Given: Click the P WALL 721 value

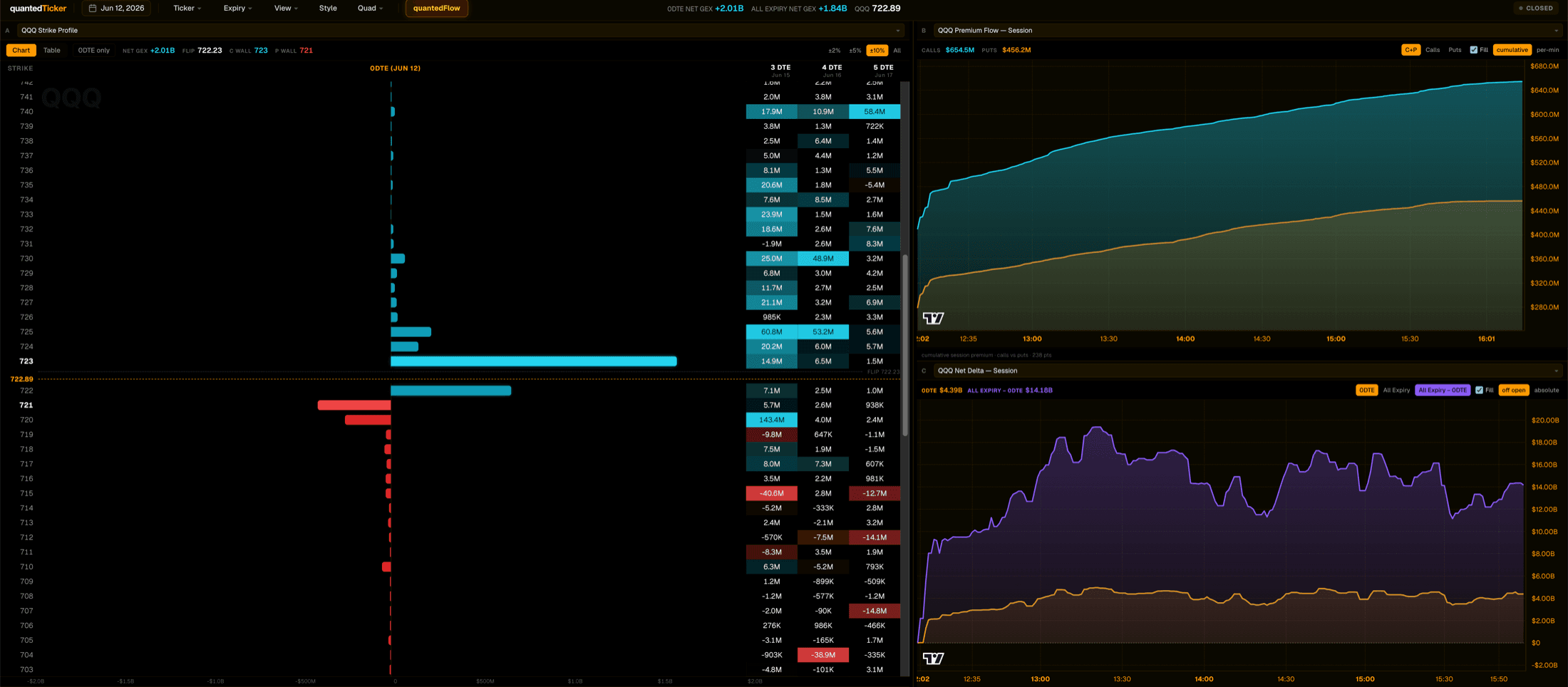Looking at the screenshot, I should pyautogui.click(x=306, y=51).
